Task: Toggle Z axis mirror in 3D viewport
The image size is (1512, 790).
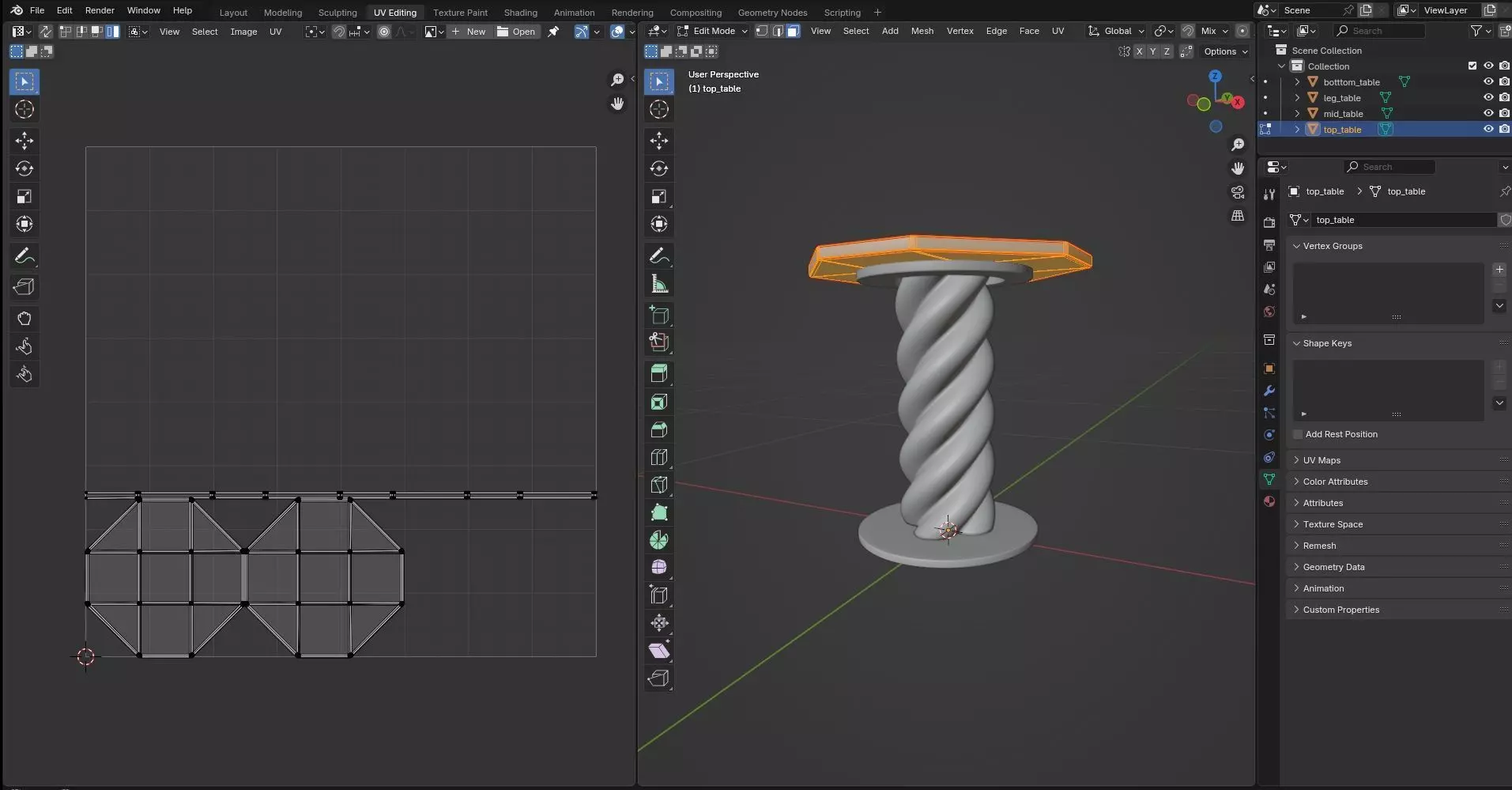Action: tap(1167, 51)
